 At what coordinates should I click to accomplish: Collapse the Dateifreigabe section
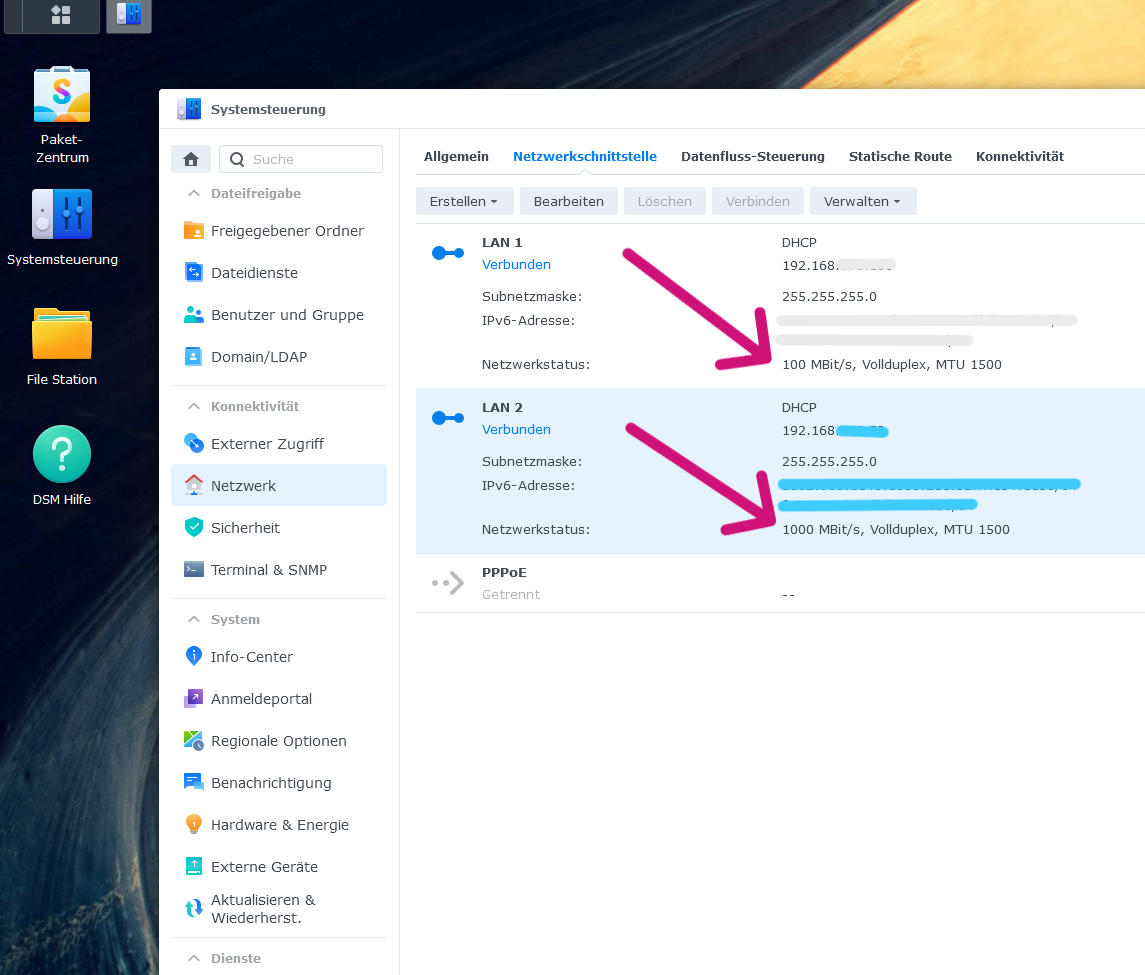click(x=194, y=194)
